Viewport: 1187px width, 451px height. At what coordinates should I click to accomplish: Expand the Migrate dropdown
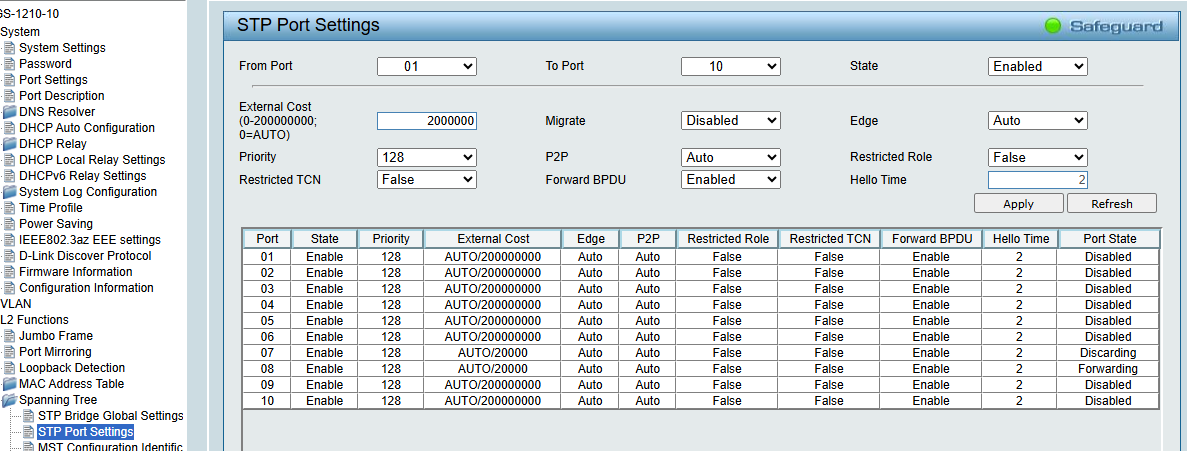click(730, 121)
